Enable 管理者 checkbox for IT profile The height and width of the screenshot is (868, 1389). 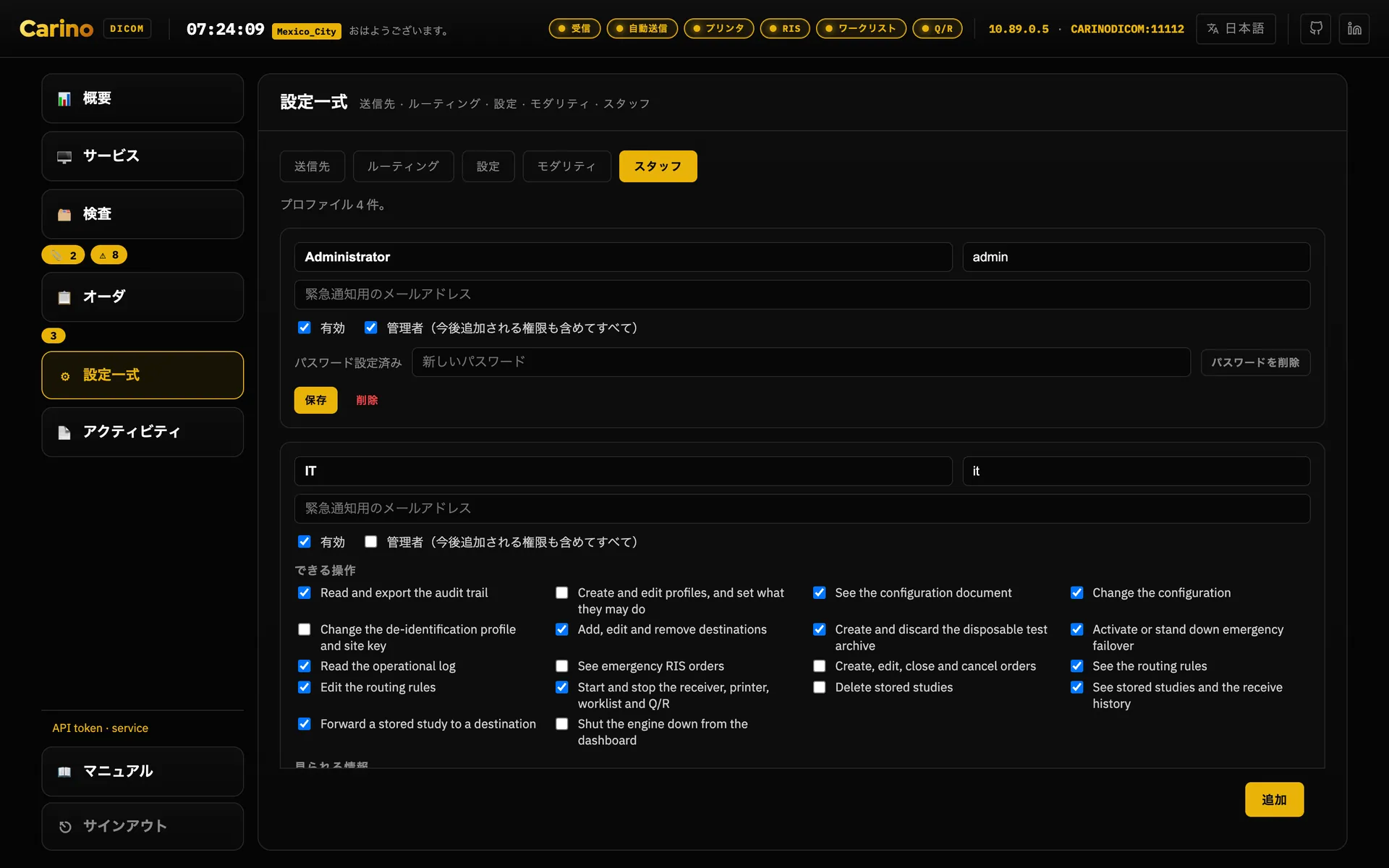click(371, 542)
